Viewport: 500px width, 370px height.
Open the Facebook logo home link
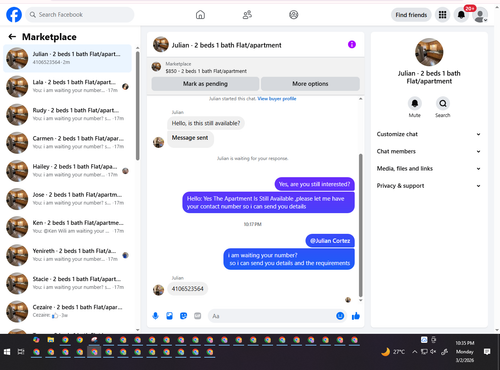tap(14, 15)
